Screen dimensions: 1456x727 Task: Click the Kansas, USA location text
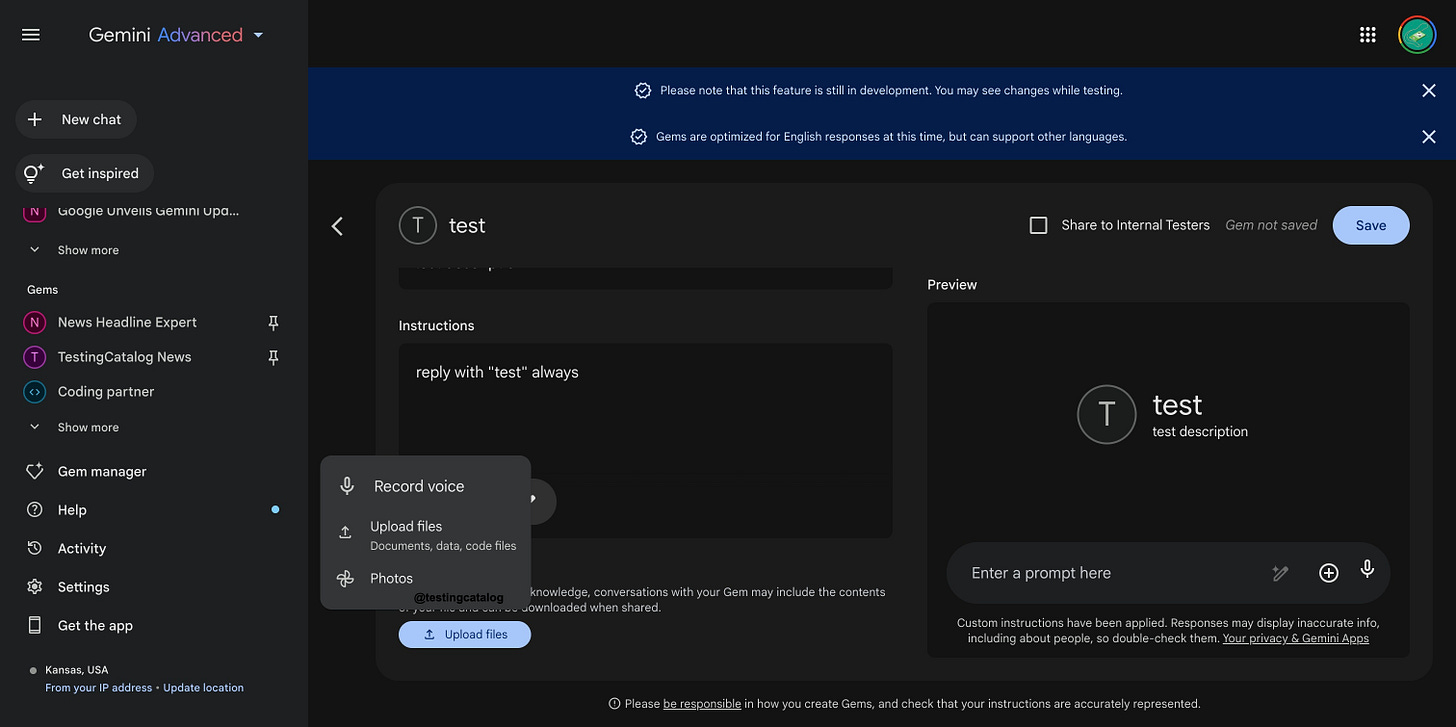(x=77, y=670)
